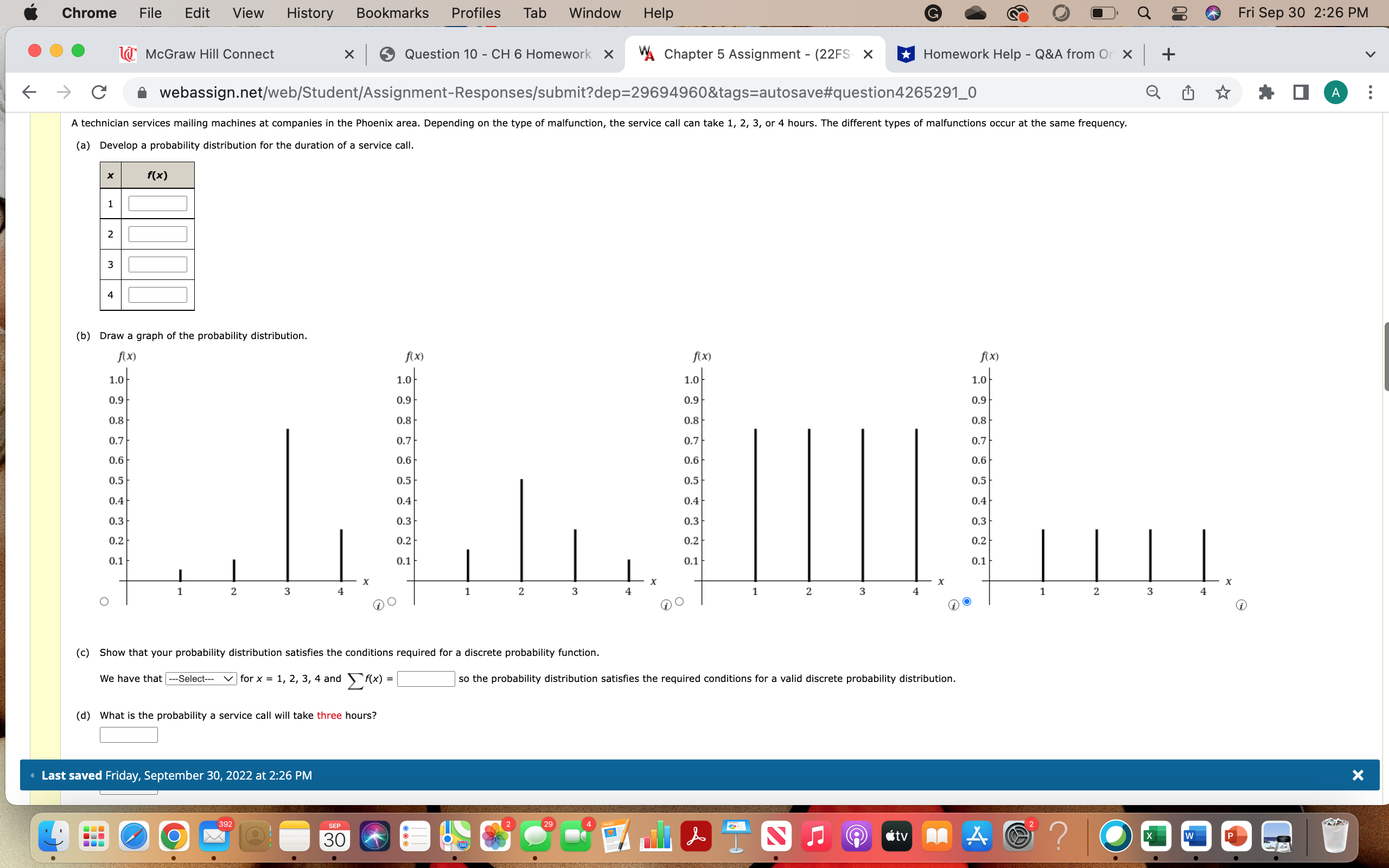Select the radio button under the second graph
This screenshot has height=868, width=1389.
(392, 601)
